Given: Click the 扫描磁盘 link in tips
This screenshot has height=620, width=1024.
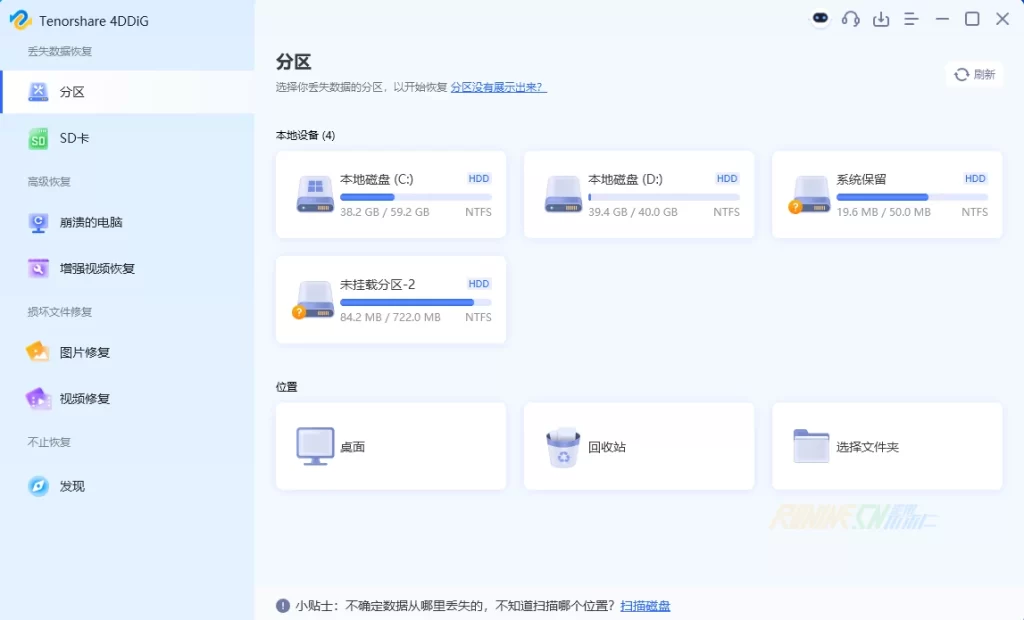Looking at the screenshot, I should [645, 606].
